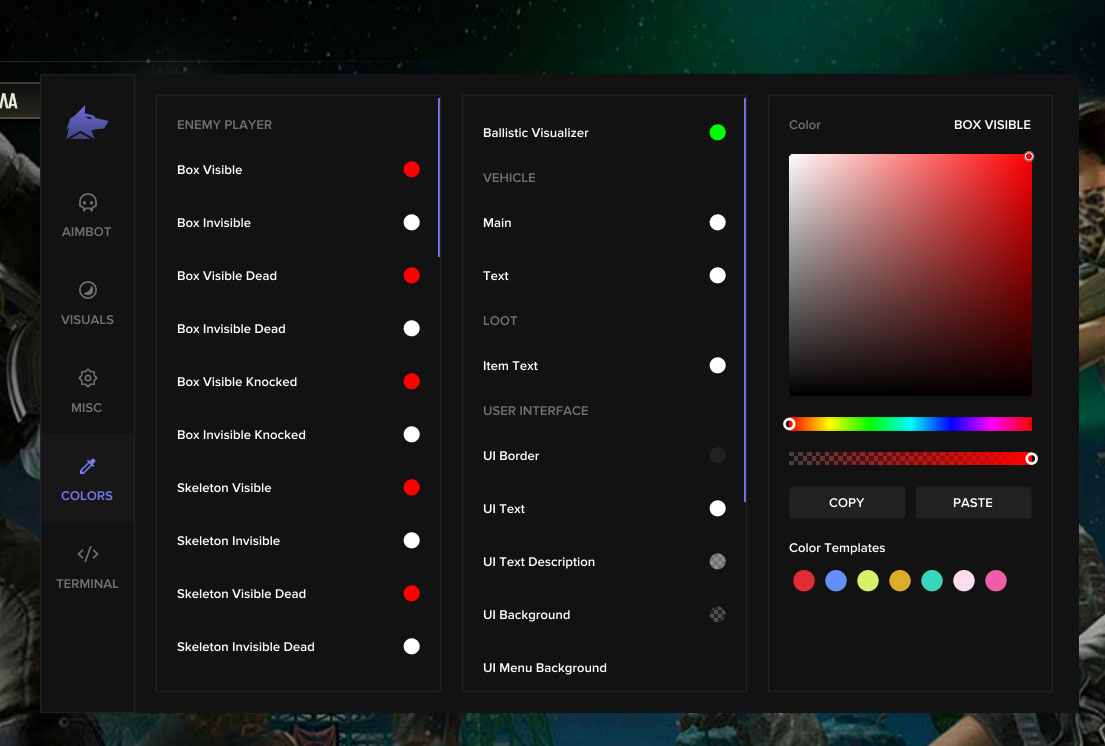Open the Terminal code icon
1105x746 pixels.
point(87,554)
